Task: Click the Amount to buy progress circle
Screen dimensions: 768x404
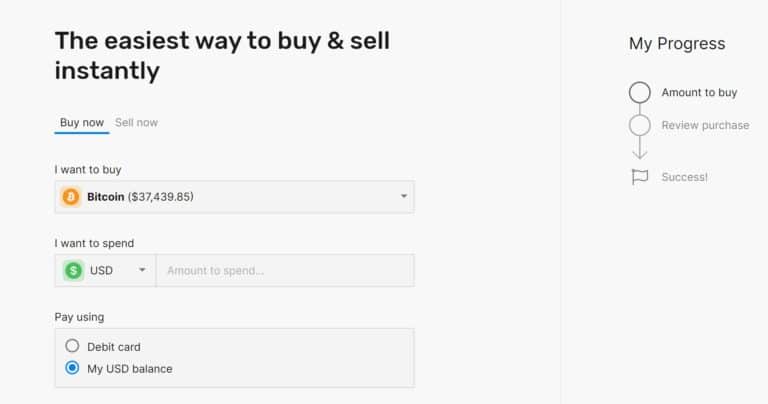Action: 640,93
